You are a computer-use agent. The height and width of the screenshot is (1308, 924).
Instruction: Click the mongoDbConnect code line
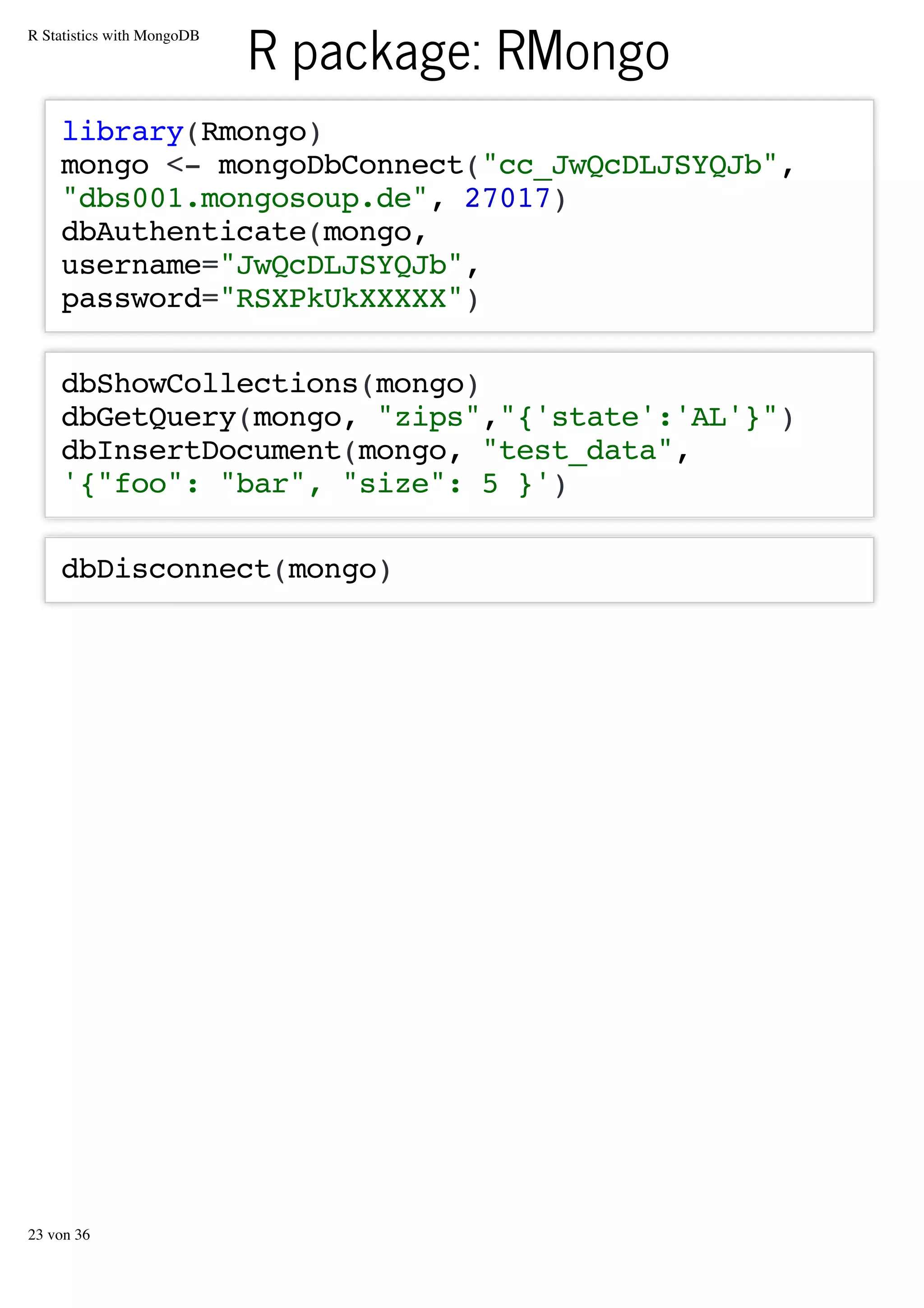tap(427, 166)
